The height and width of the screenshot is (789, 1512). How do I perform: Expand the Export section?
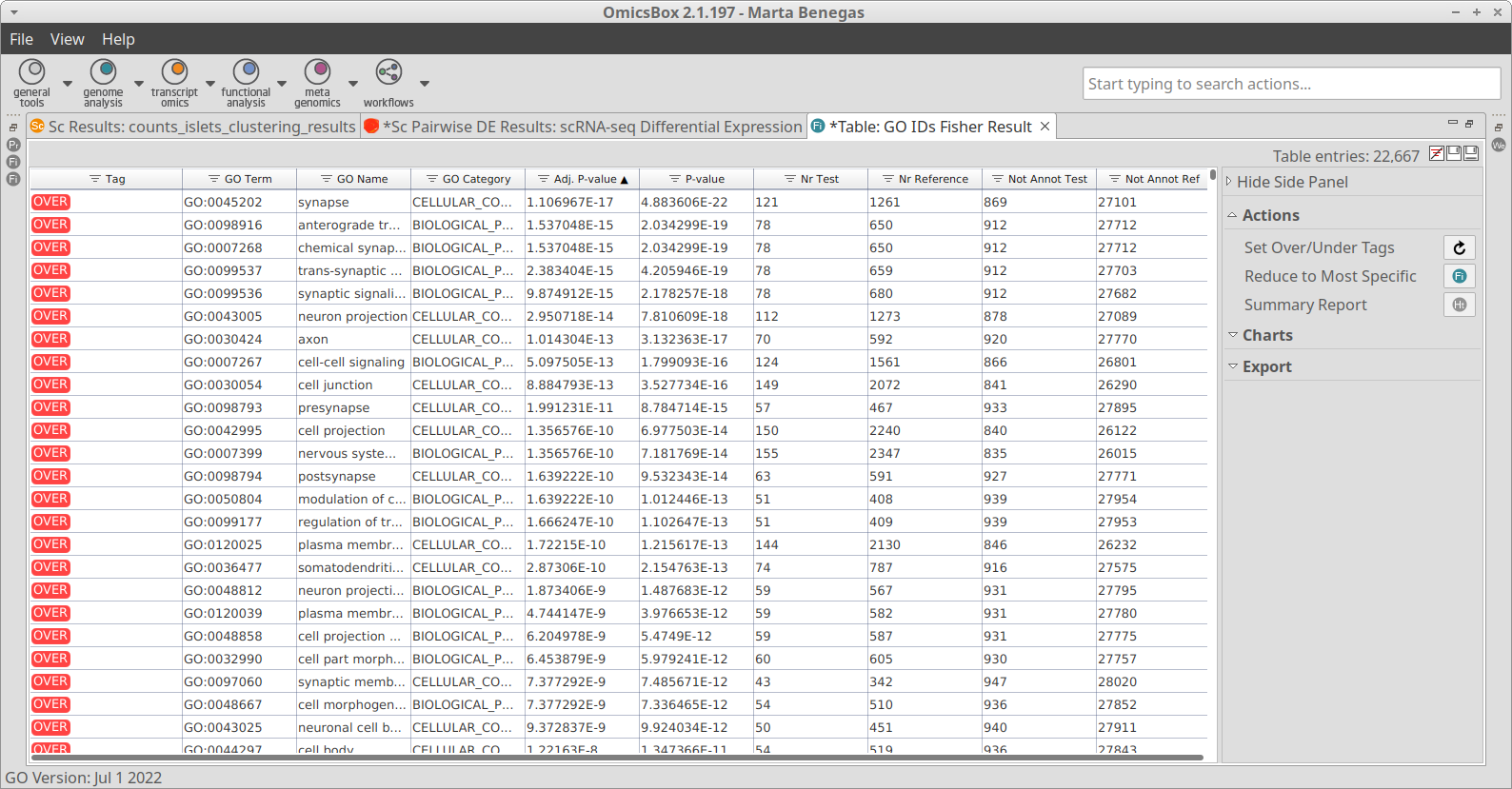pyautogui.click(x=1266, y=366)
